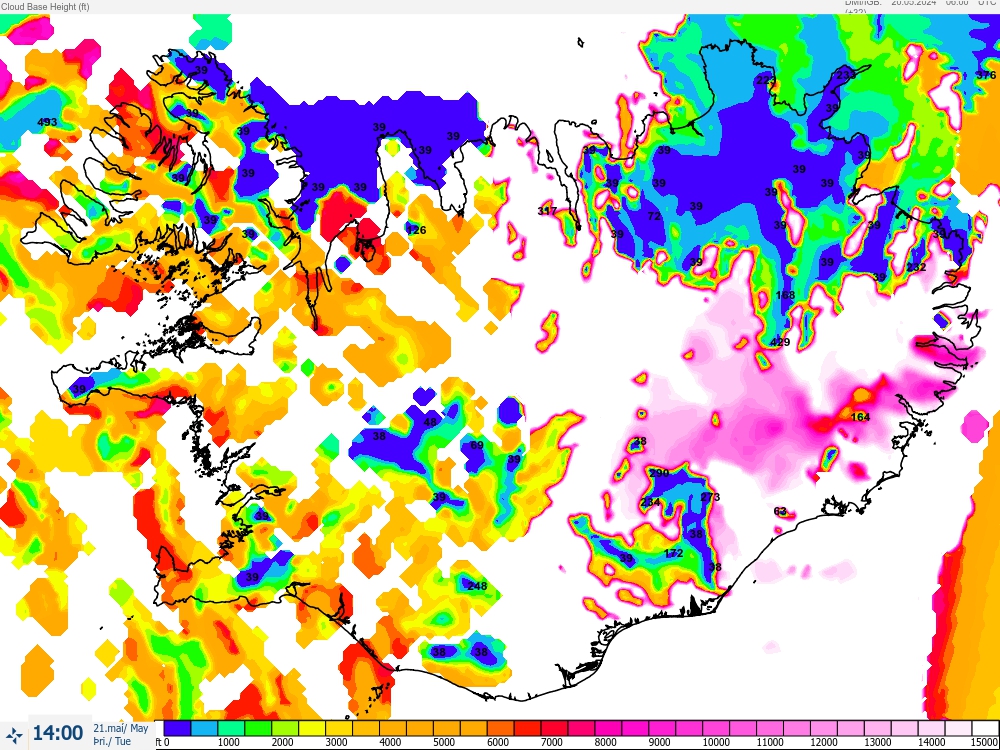
Task: Click the legend label 10000
Action: point(716,743)
